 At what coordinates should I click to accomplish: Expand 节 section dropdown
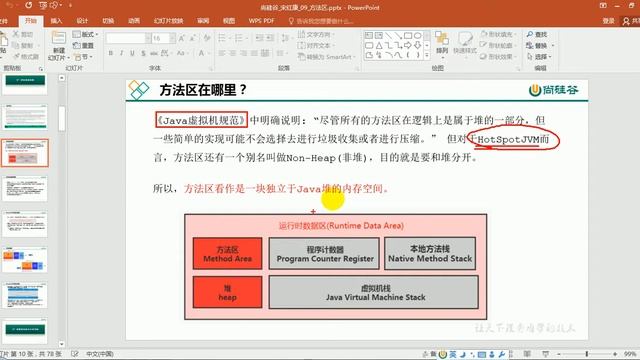(x=84, y=57)
